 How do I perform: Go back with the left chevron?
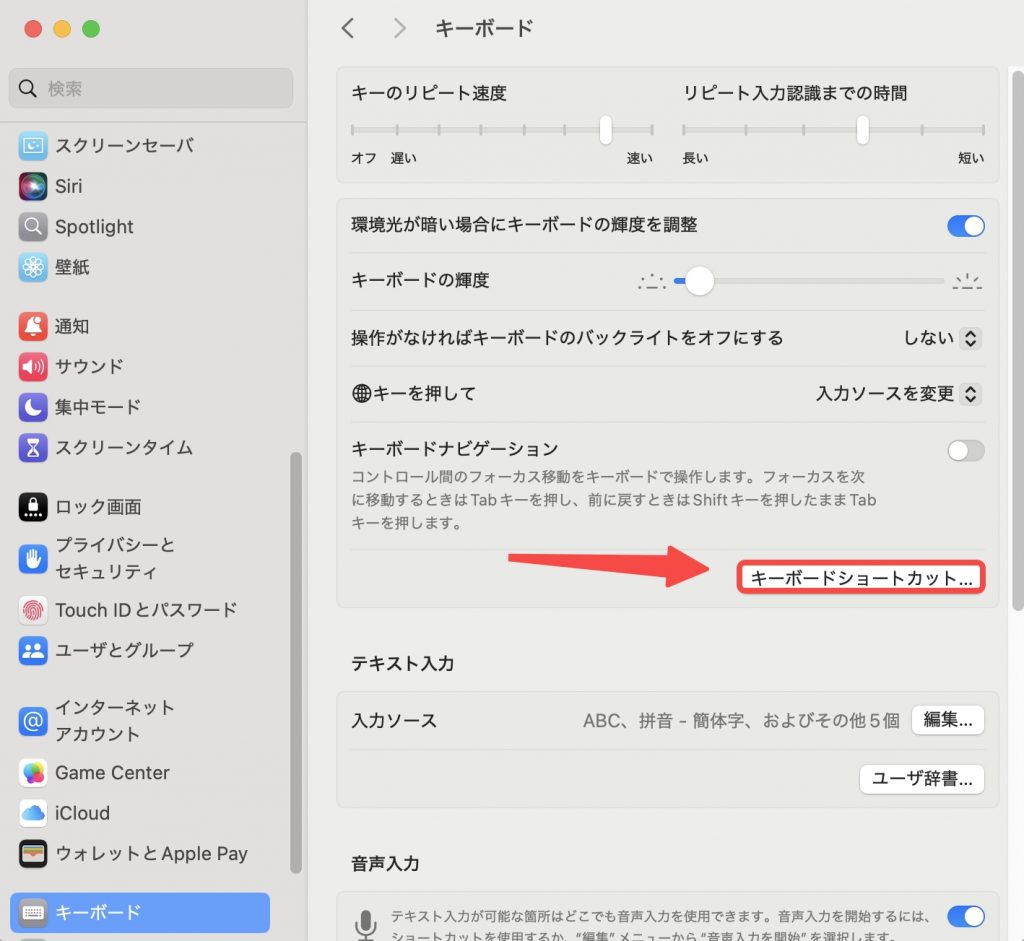(x=348, y=28)
